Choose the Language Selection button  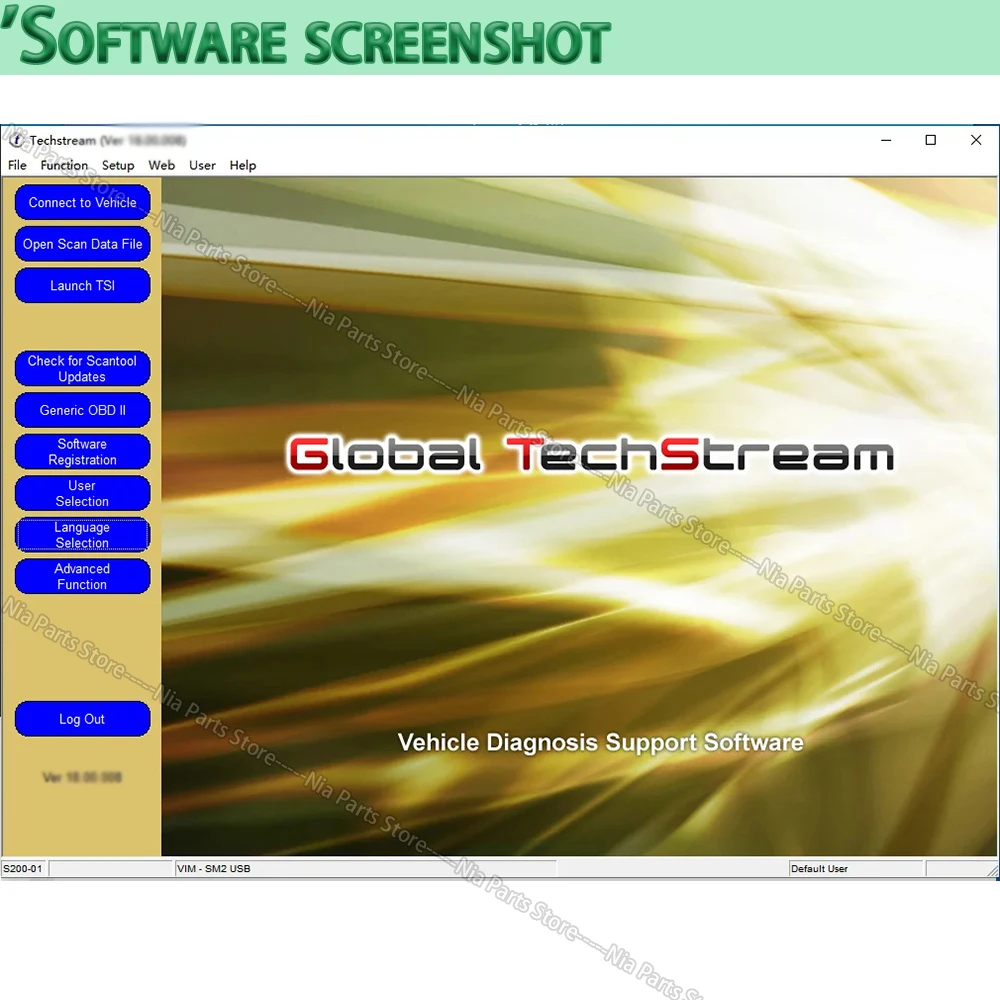point(82,534)
